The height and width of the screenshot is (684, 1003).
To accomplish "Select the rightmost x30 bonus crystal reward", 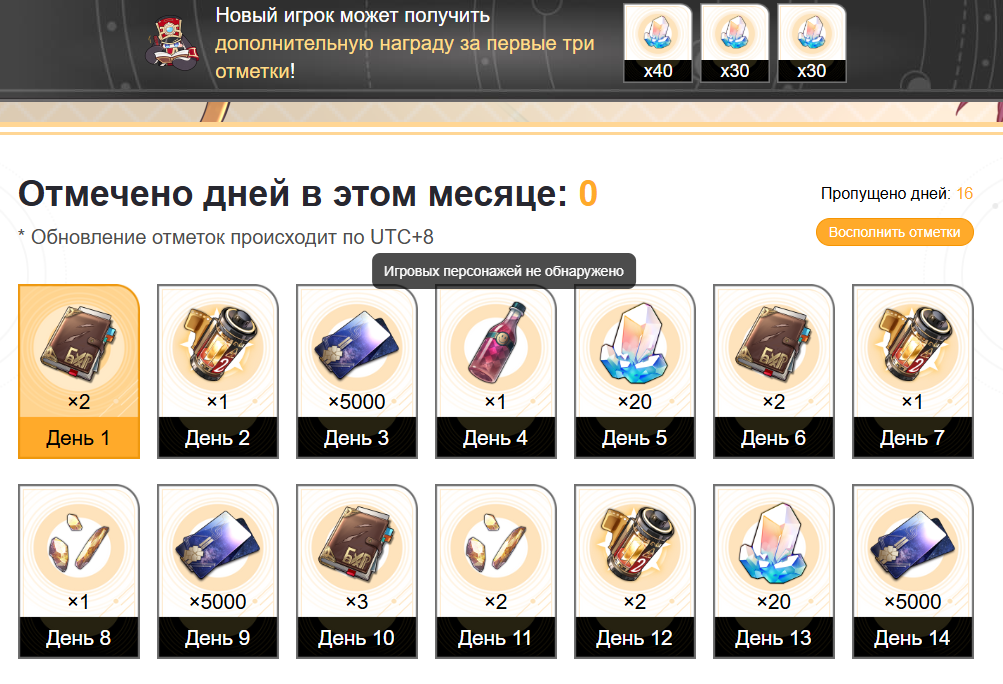I will (x=811, y=43).
